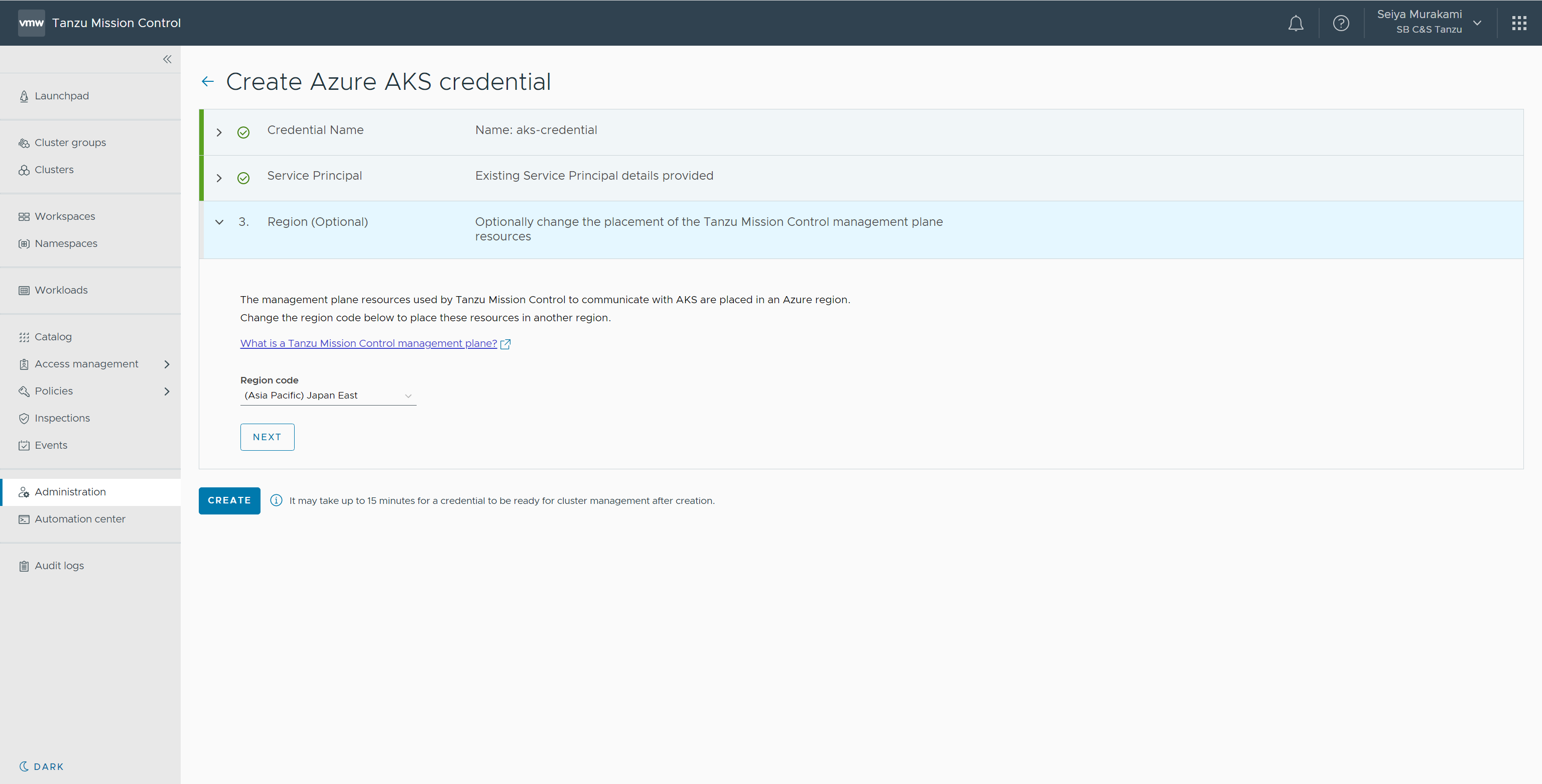The width and height of the screenshot is (1542, 784).
Task: Open Clusters in the sidebar
Action: [54, 170]
